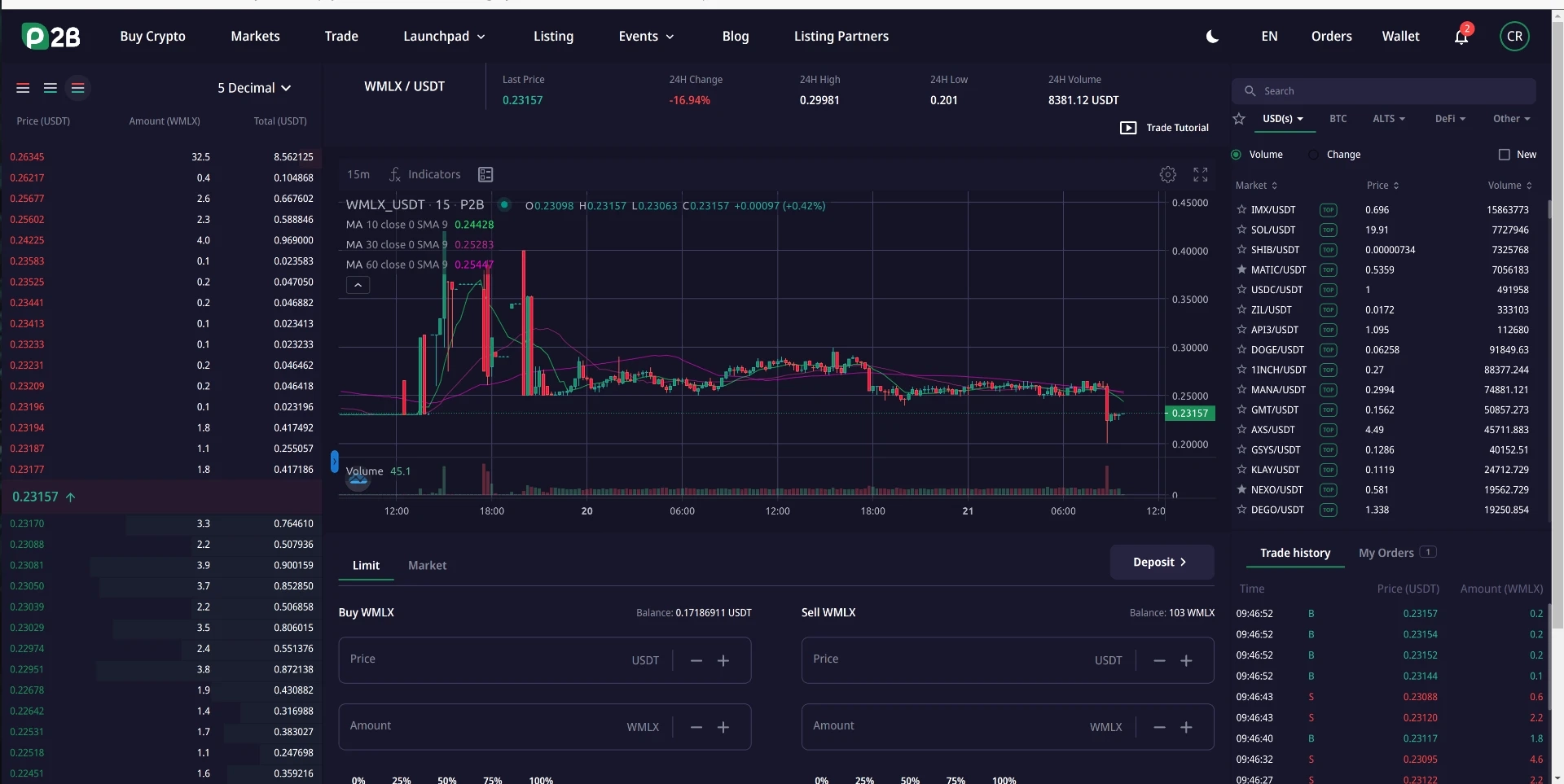Open the Wallet link

[x=1400, y=36]
